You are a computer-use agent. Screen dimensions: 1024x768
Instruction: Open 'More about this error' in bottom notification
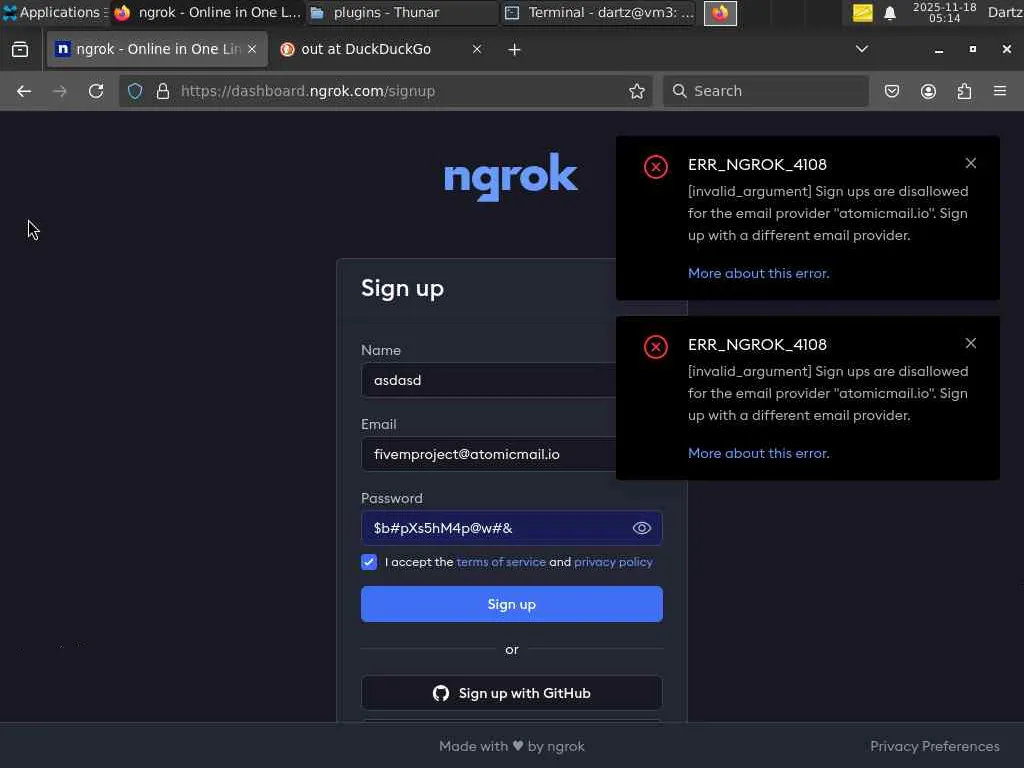click(759, 453)
